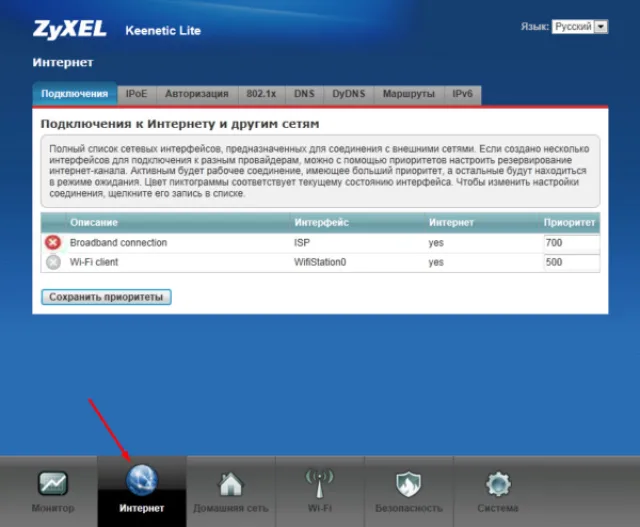Open the Домашняя сеть house icon
640x527 pixels.
tap(231, 484)
